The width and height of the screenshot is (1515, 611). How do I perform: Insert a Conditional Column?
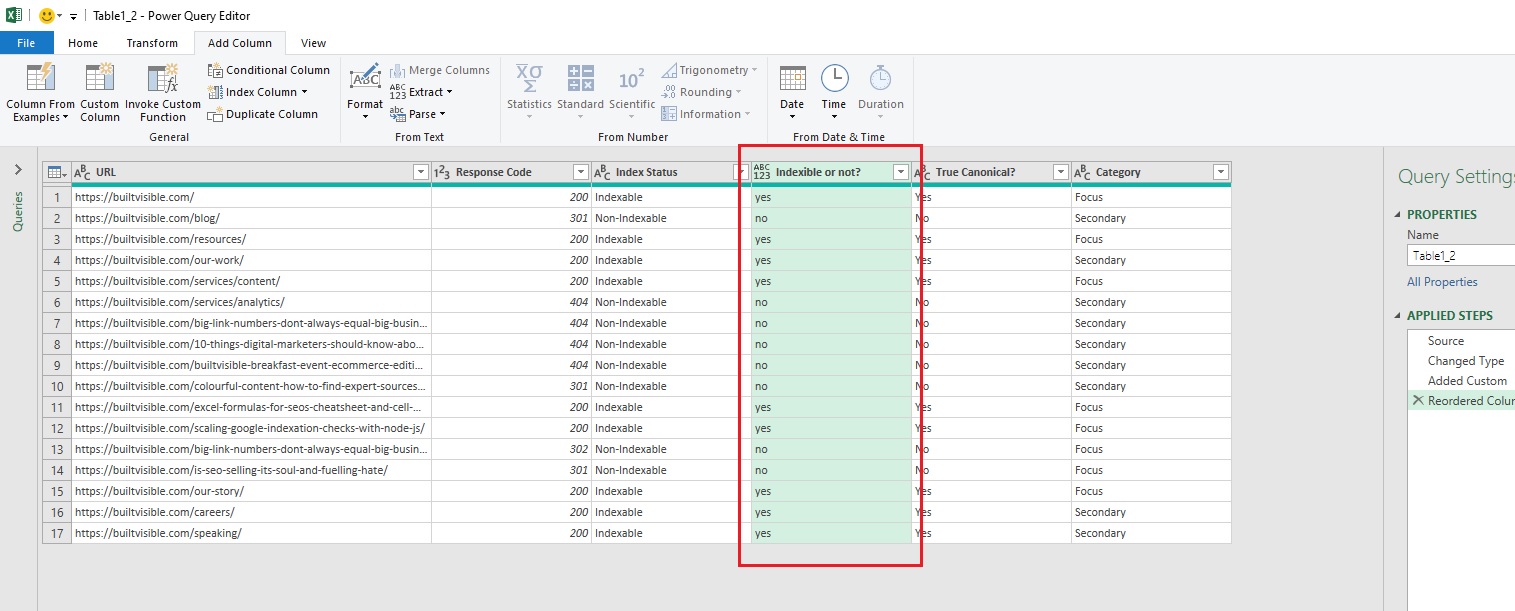tap(268, 70)
